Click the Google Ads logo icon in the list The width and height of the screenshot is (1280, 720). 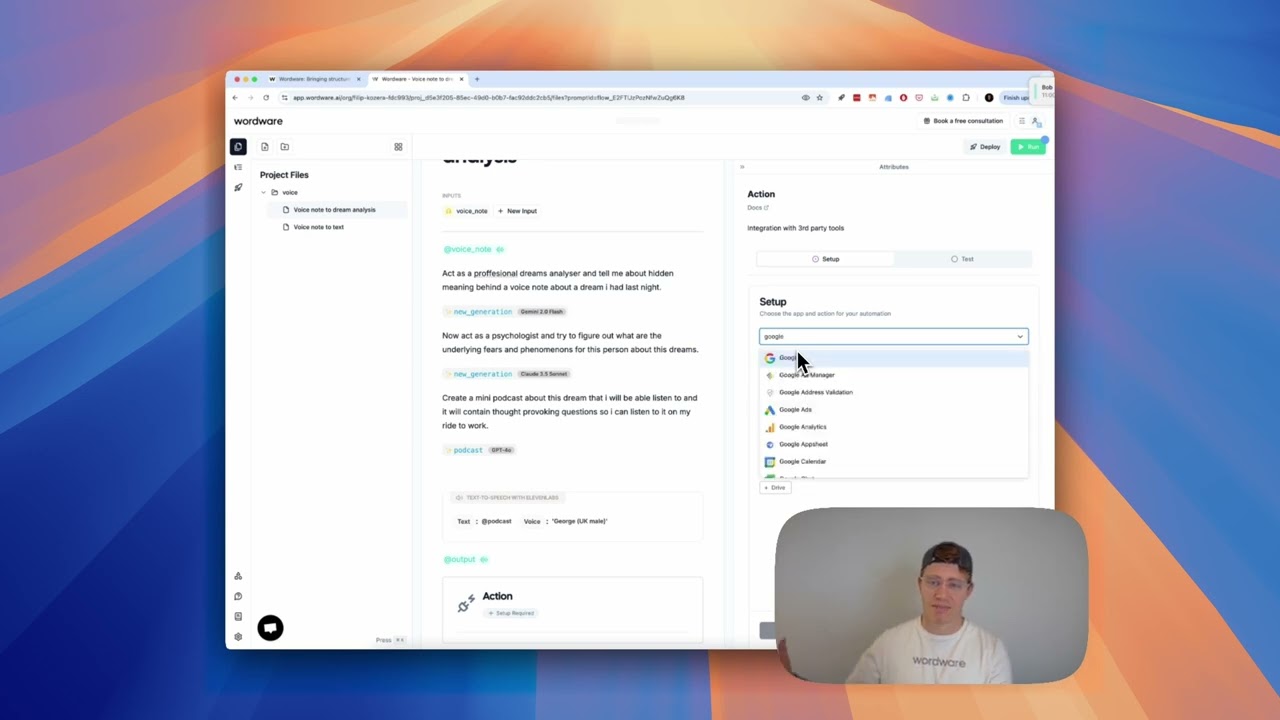pos(769,410)
